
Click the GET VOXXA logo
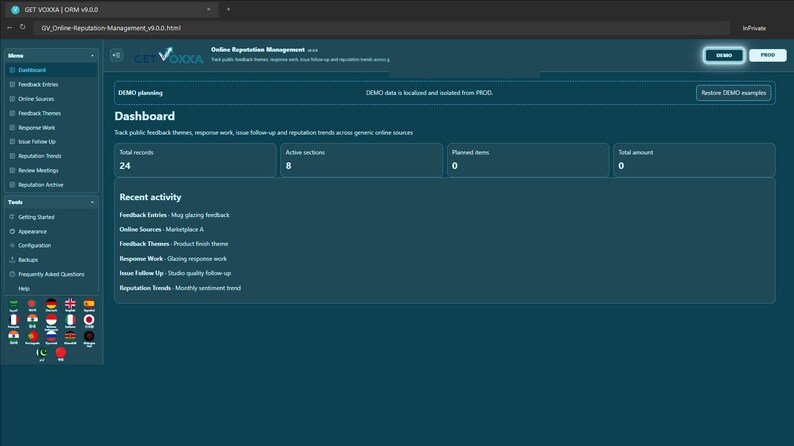point(169,56)
